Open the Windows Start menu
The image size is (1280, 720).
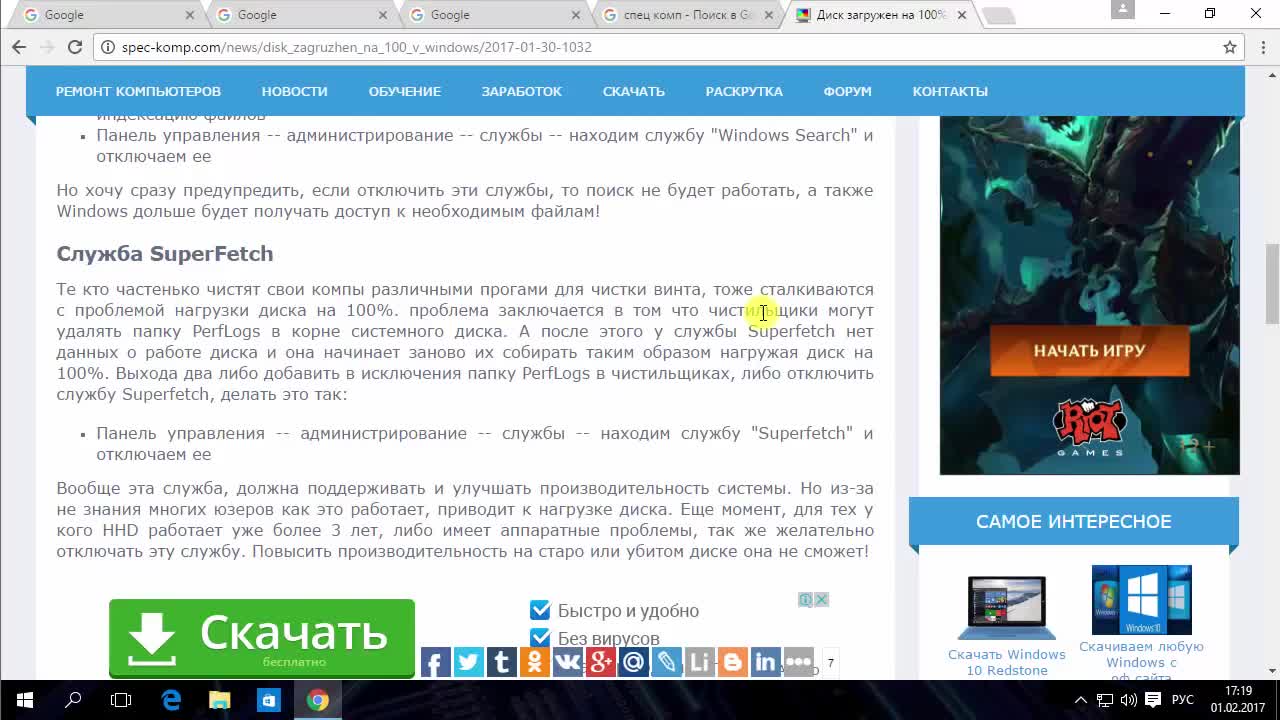24,700
